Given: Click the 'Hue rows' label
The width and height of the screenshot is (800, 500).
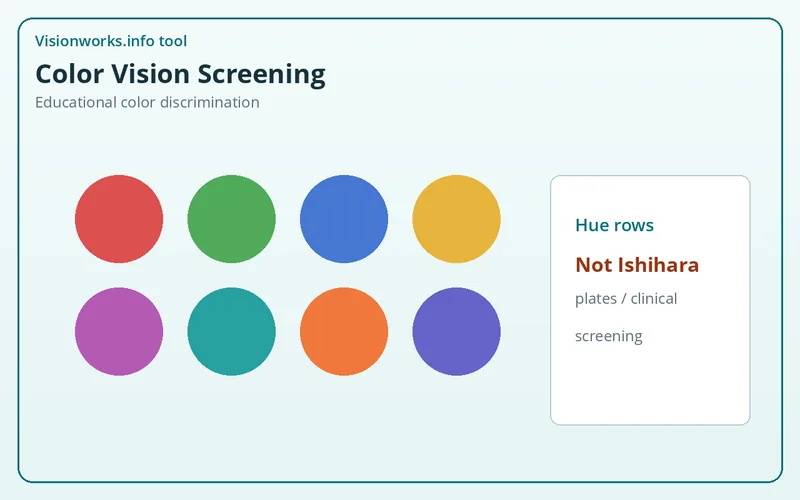Looking at the screenshot, I should [x=614, y=225].
